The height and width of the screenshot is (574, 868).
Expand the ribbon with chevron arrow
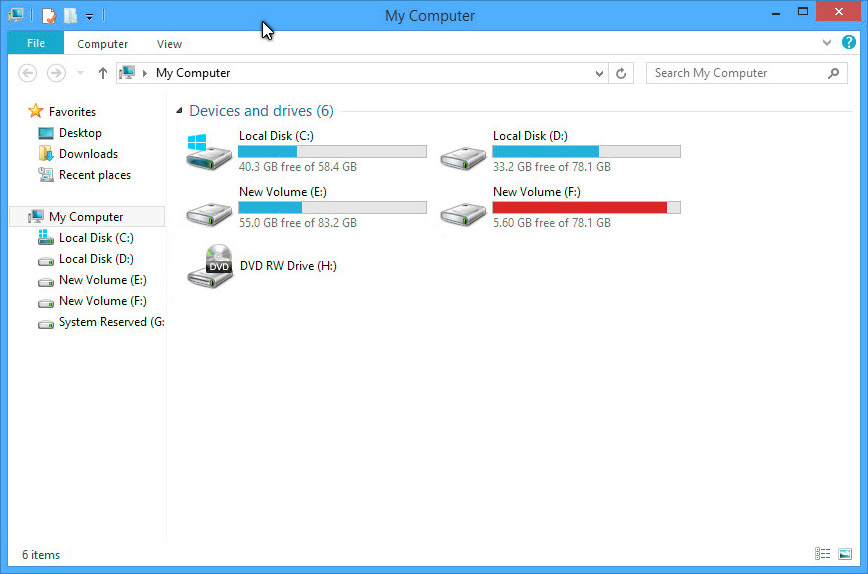point(826,42)
